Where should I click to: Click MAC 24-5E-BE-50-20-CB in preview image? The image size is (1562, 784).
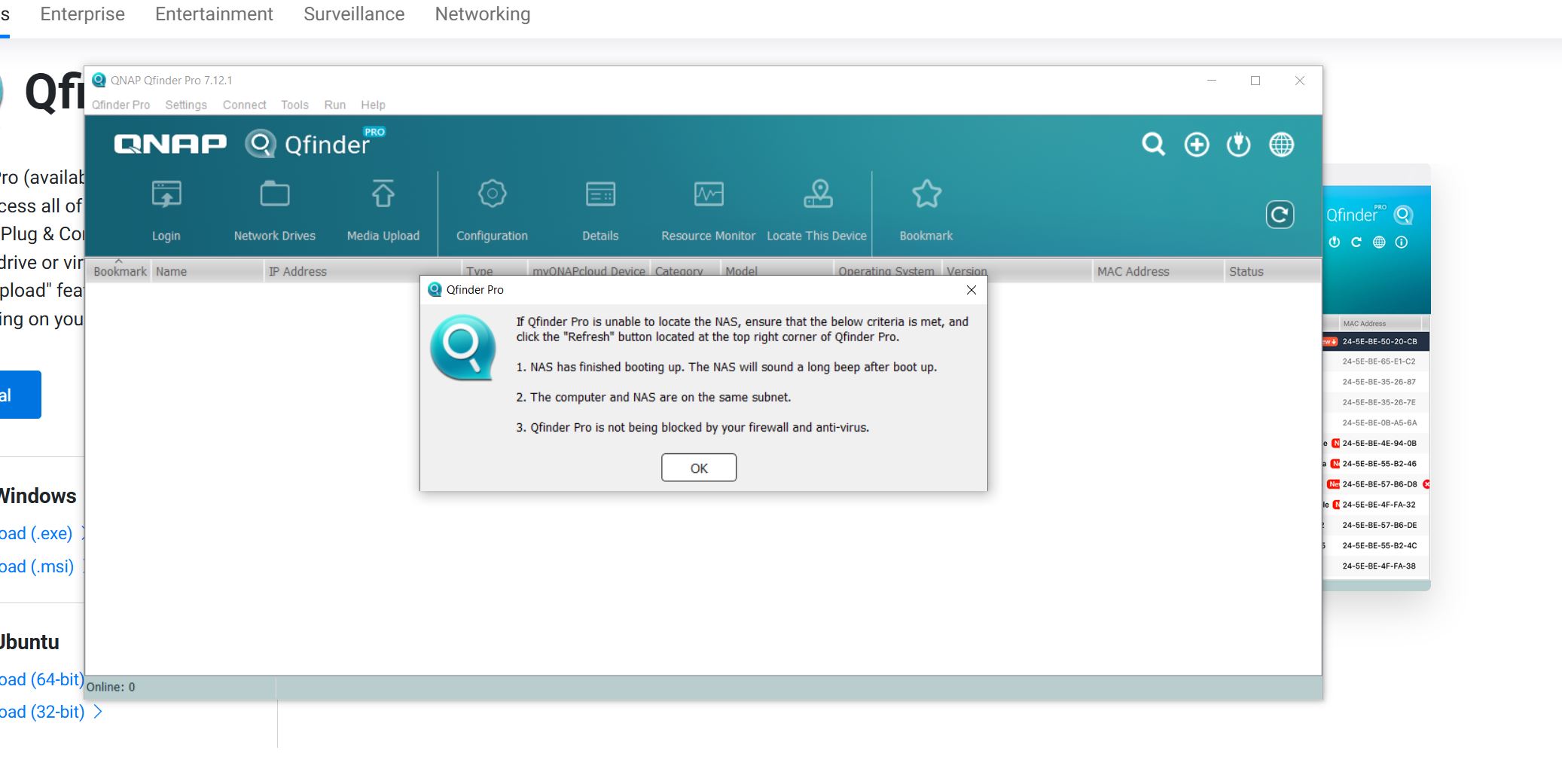1379,341
